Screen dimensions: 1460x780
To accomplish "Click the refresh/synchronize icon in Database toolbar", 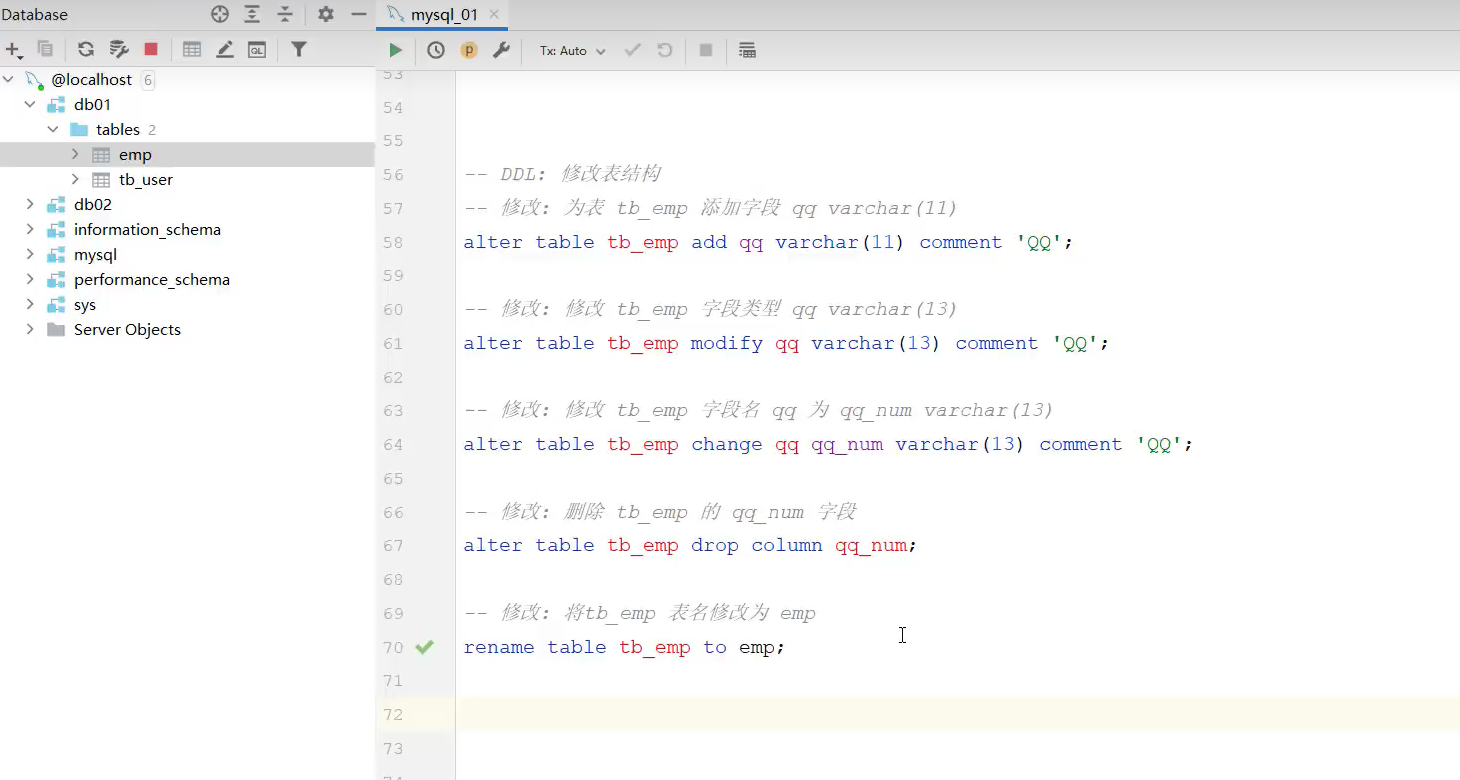I will coord(85,49).
